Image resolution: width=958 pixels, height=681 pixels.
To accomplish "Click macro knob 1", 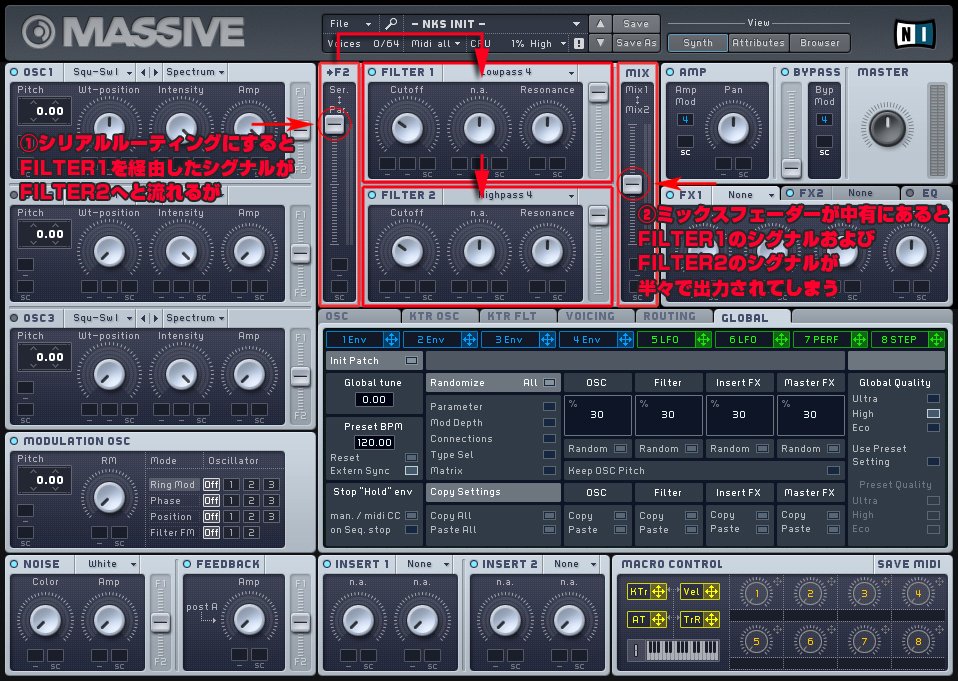I will tap(756, 593).
